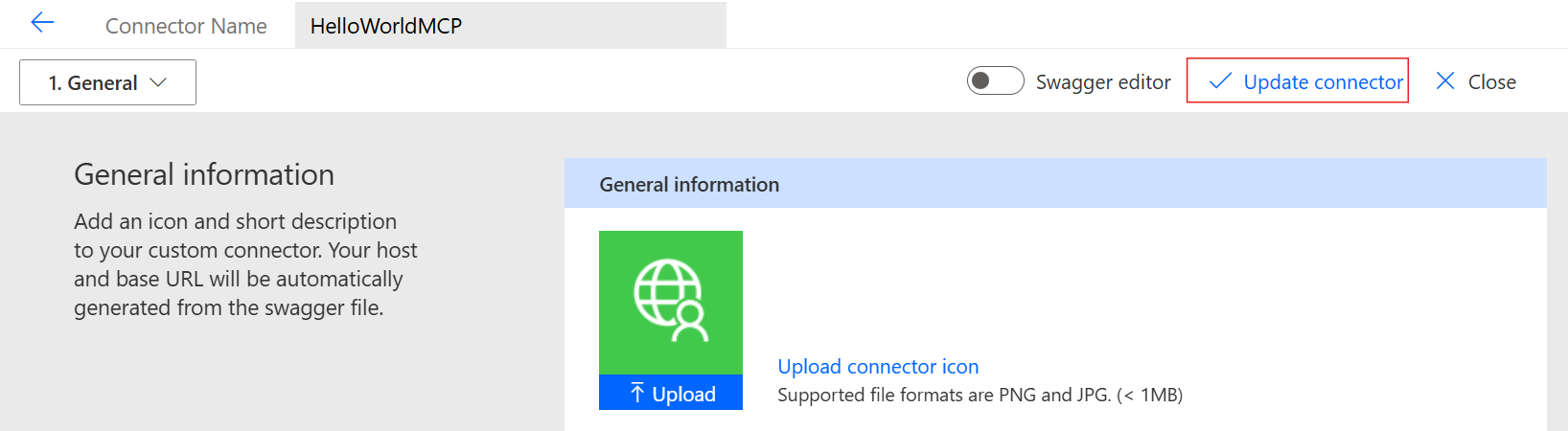The height and width of the screenshot is (431, 1568).
Task: Click the Swagger editor label
Action: pyautogui.click(x=1103, y=82)
